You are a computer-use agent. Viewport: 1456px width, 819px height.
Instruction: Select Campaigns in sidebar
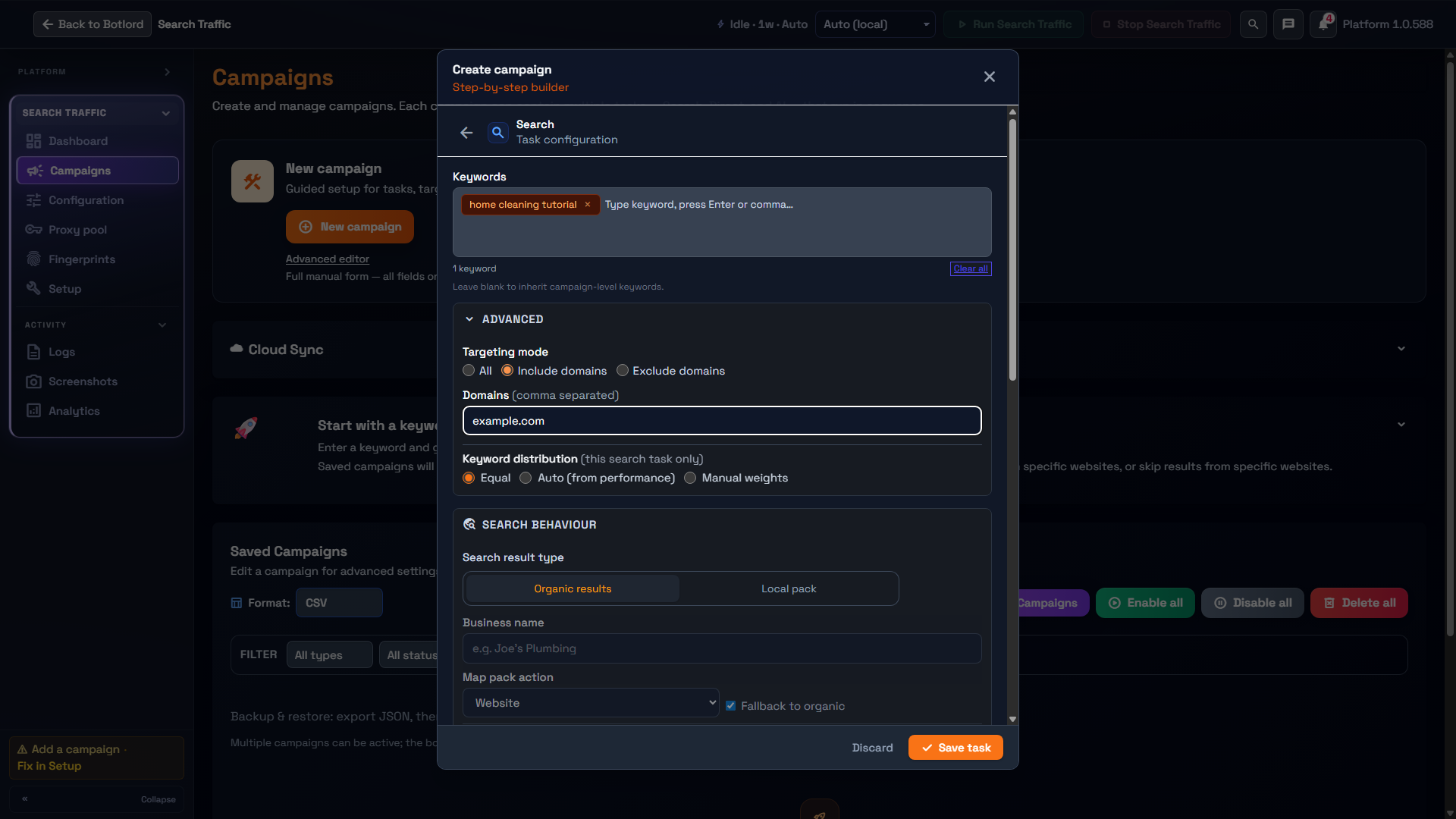[98, 171]
